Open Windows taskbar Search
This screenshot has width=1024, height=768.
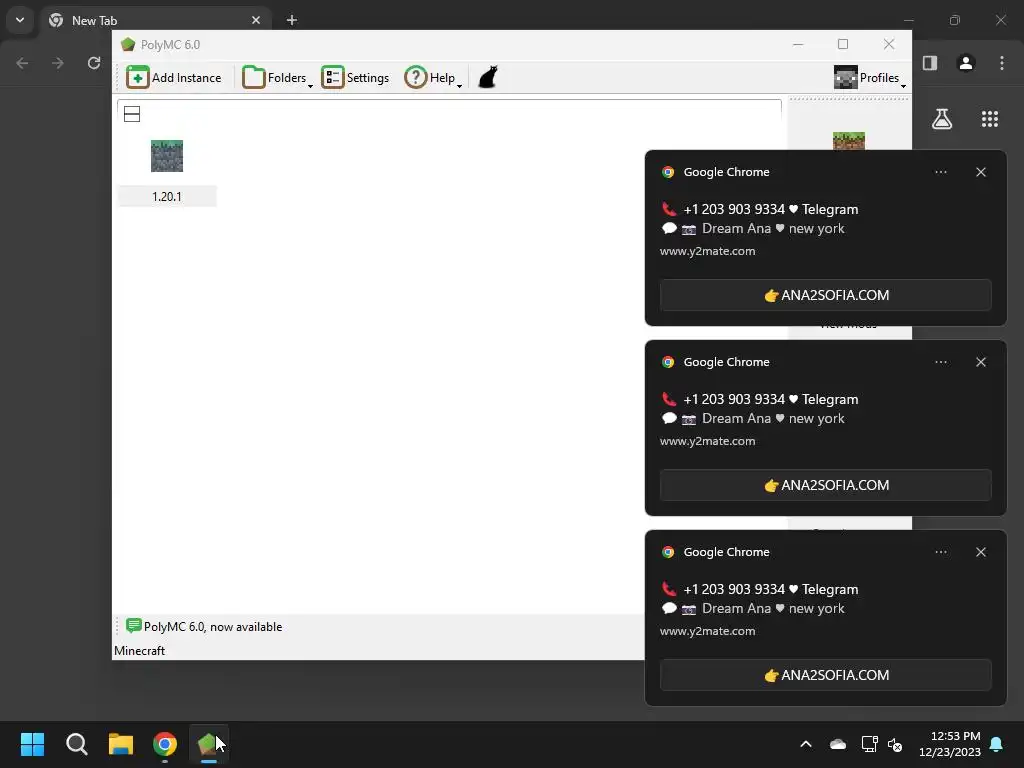coord(76,744)
